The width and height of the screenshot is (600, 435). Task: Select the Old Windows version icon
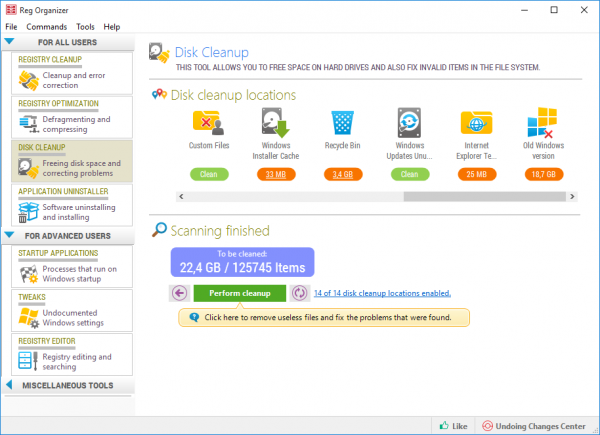pyautogui.click(x=542, y=122)
